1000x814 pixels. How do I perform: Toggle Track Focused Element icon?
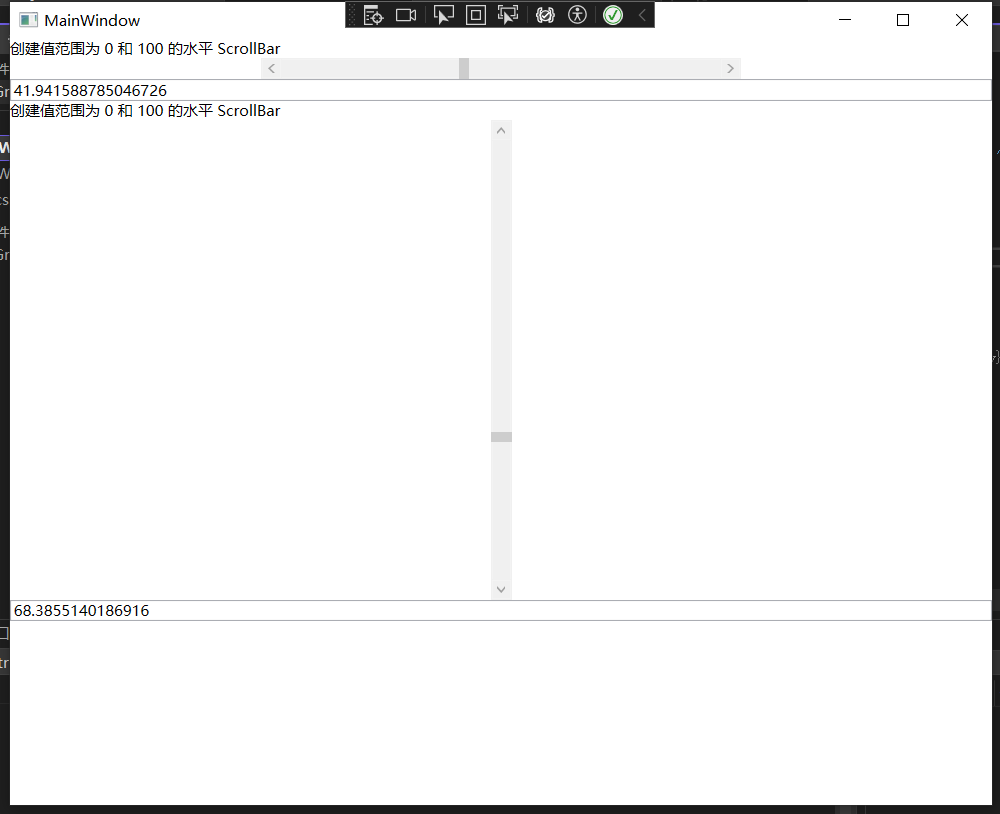(x=508, y=15)
